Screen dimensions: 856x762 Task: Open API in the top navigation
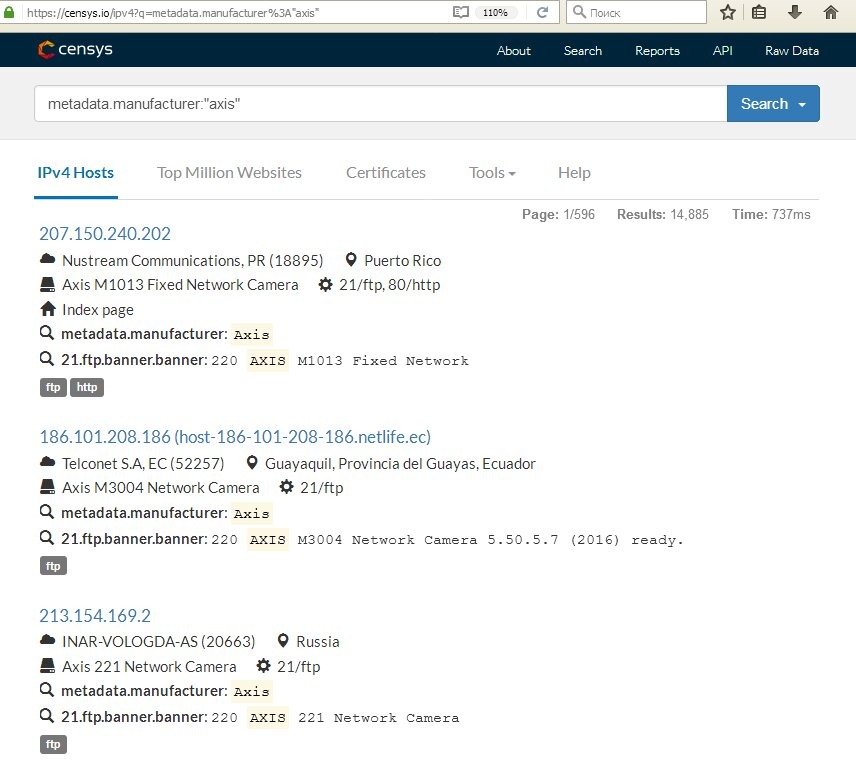(x=722, y=51)
